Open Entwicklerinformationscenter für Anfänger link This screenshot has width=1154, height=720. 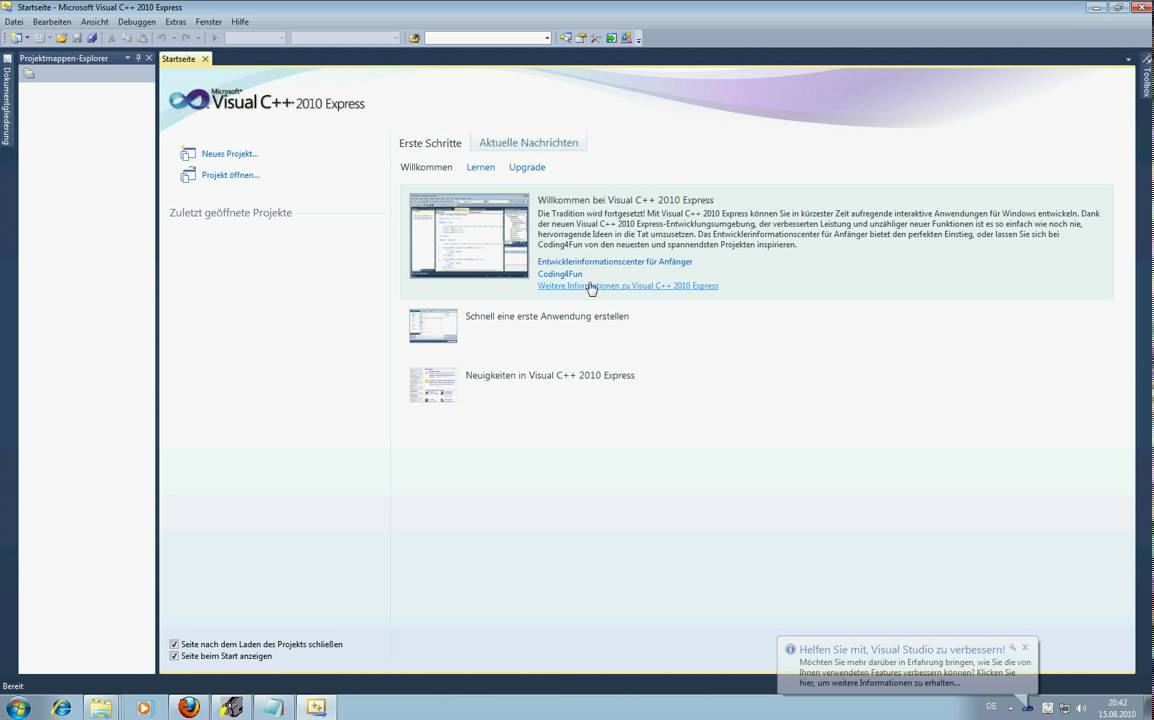tap(615, 261)
